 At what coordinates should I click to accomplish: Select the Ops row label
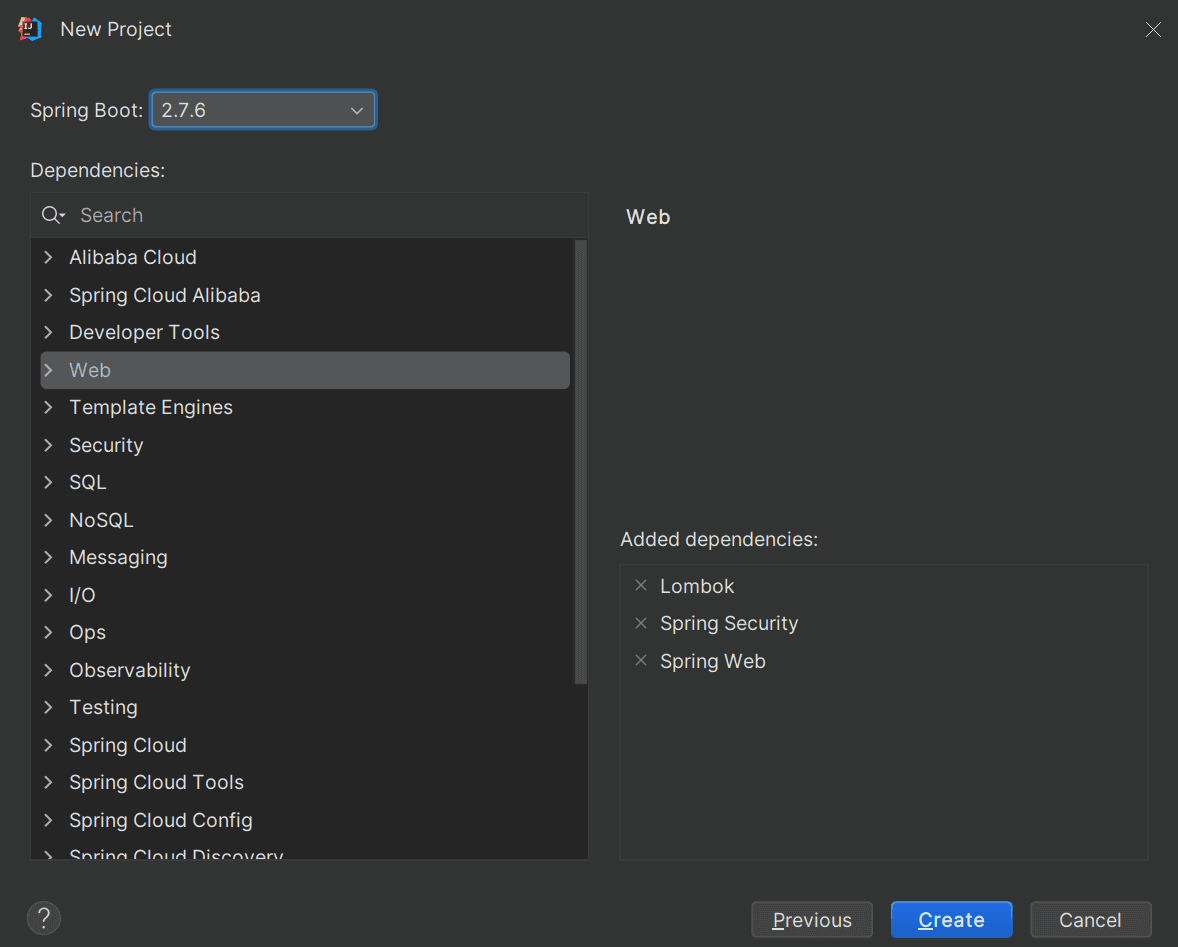(88, 633)
